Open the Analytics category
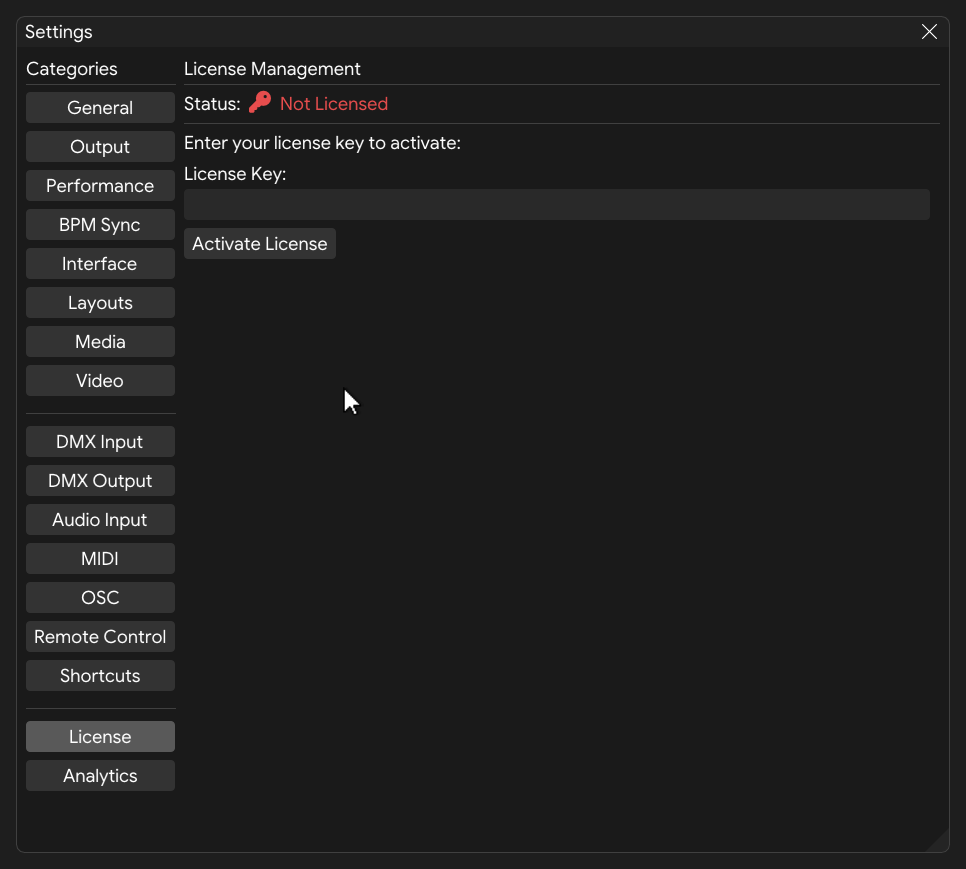The image size is (966, 869). tap(100, 775)
